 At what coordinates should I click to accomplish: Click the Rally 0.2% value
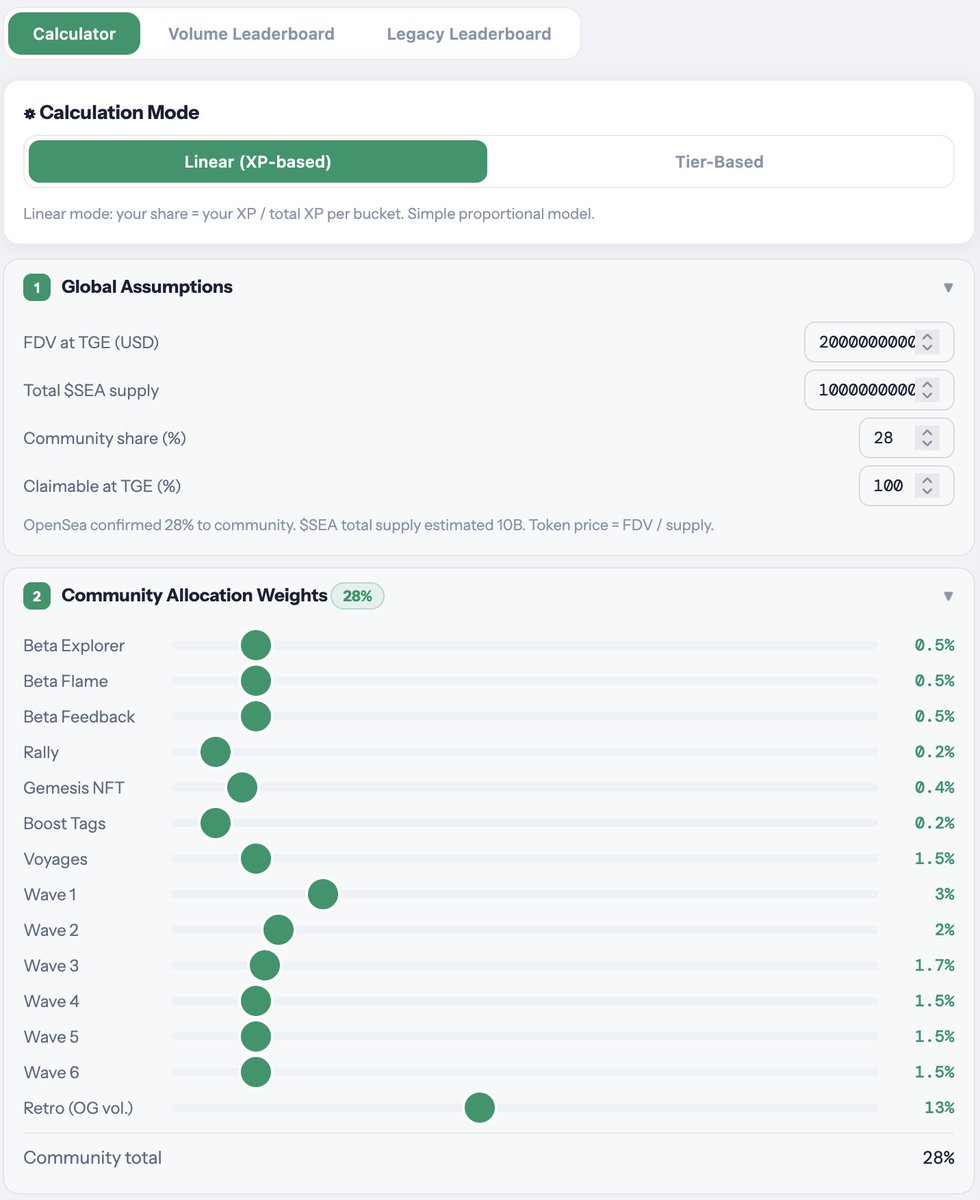(x=935, y=752)
